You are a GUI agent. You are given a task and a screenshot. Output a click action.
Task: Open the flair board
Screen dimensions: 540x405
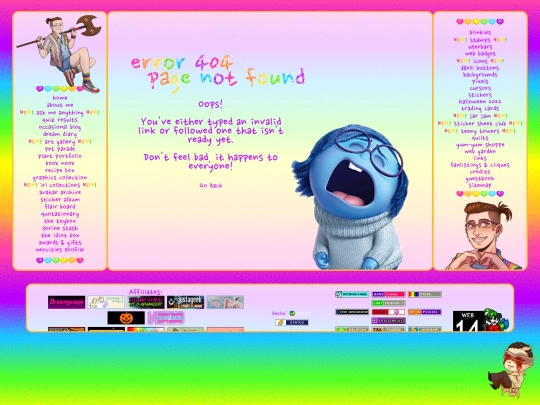tap(60, 207)
